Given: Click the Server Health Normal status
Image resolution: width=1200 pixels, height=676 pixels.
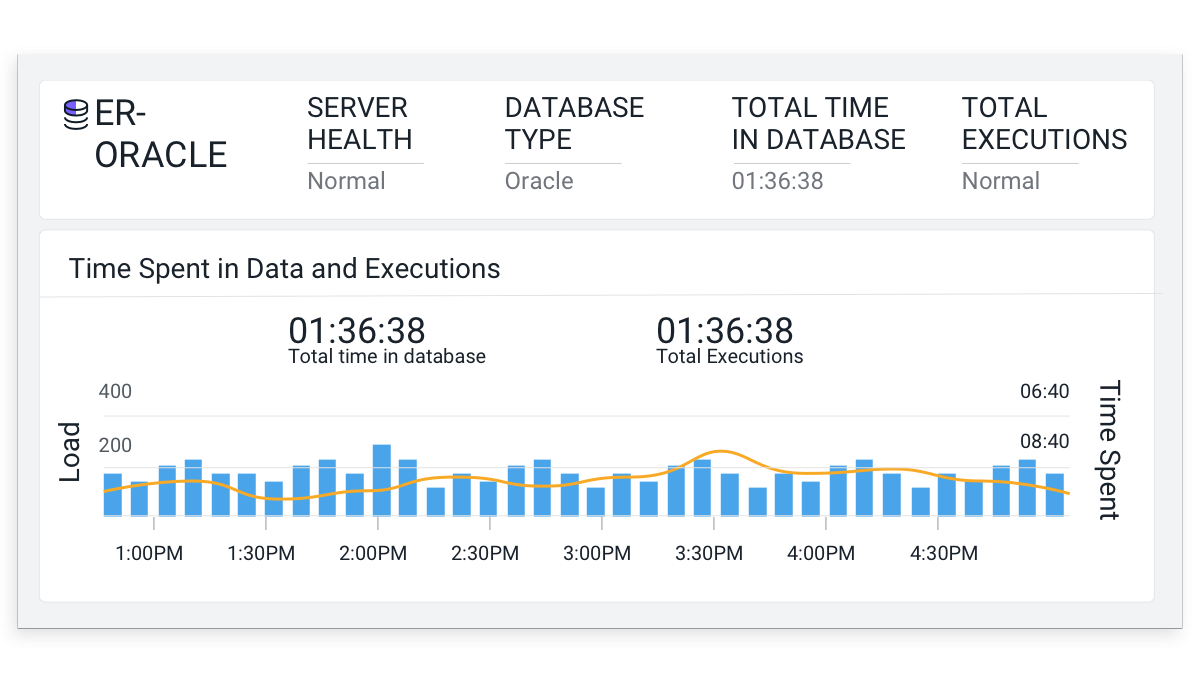Looking at the screenshot, I should point(346,181).
